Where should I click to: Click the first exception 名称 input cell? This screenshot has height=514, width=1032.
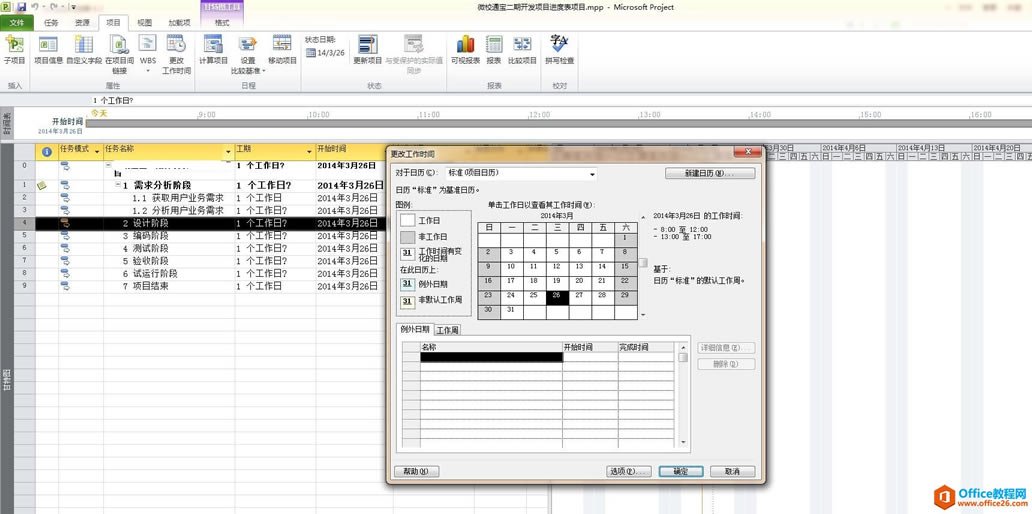point(490,357)
